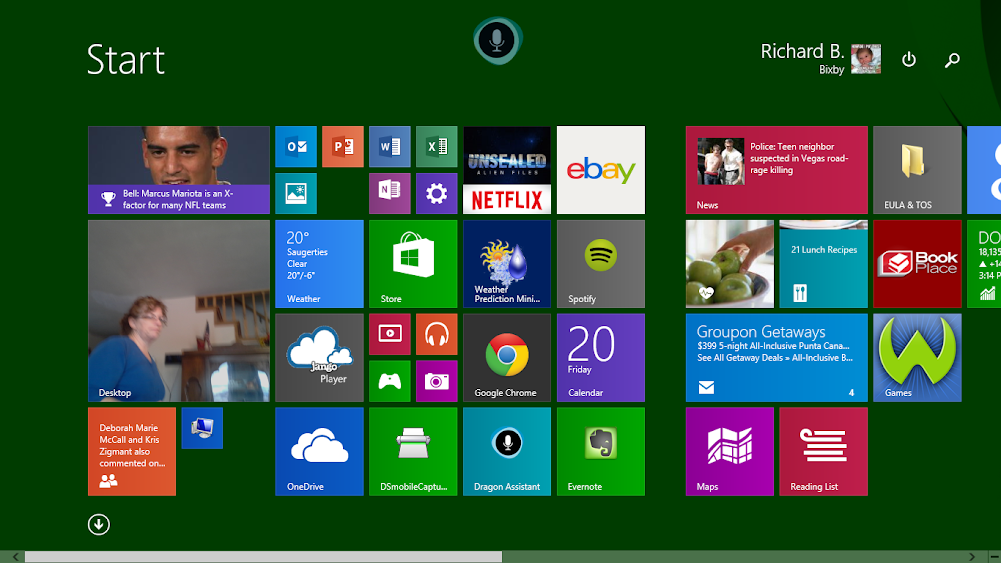Launch the Spotify tile

tap(601, 264)
